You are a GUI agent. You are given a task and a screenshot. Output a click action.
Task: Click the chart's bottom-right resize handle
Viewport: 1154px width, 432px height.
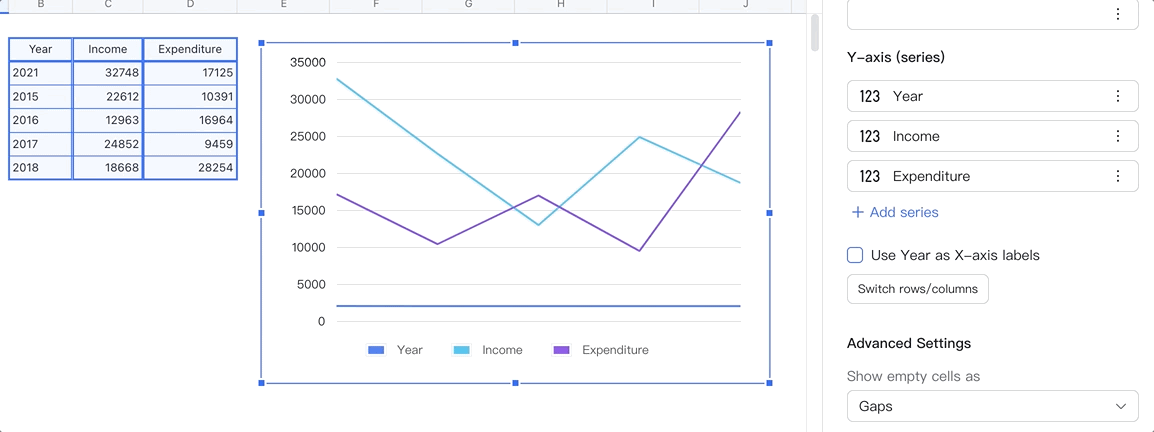click(x=769, y=383)
